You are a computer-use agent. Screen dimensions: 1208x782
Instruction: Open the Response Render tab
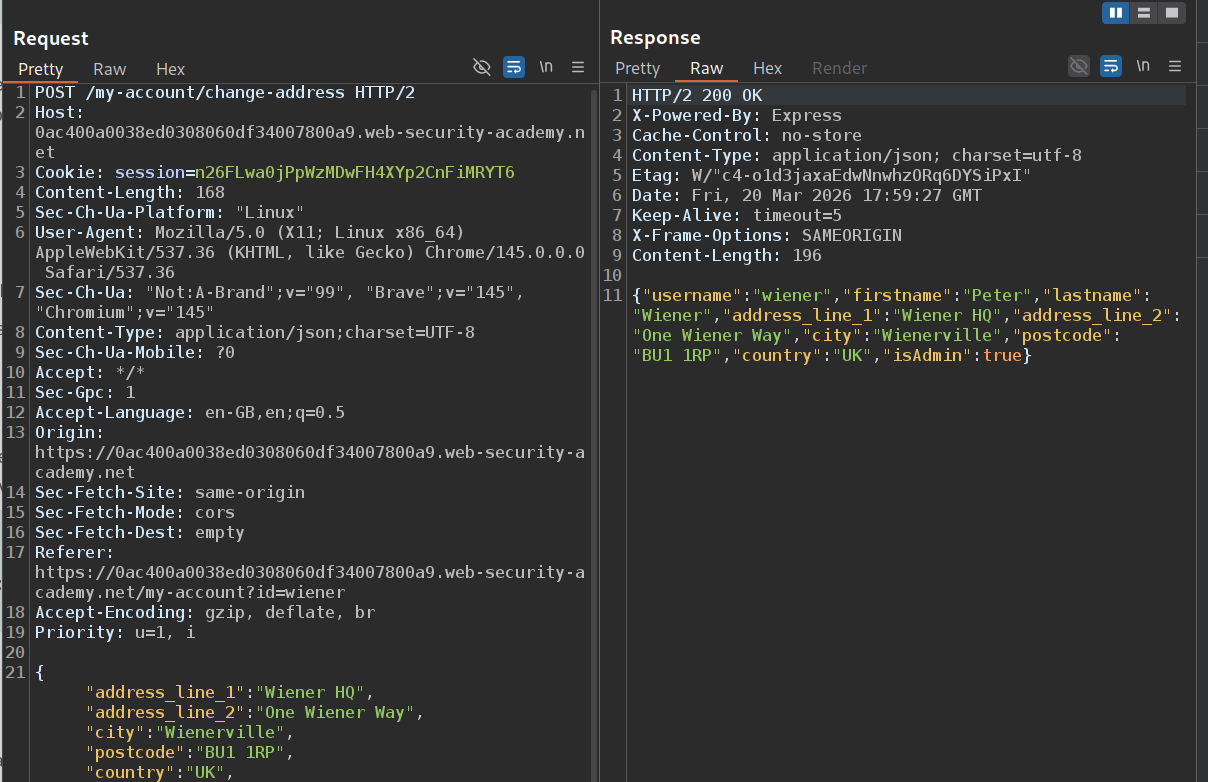(839, 68)
